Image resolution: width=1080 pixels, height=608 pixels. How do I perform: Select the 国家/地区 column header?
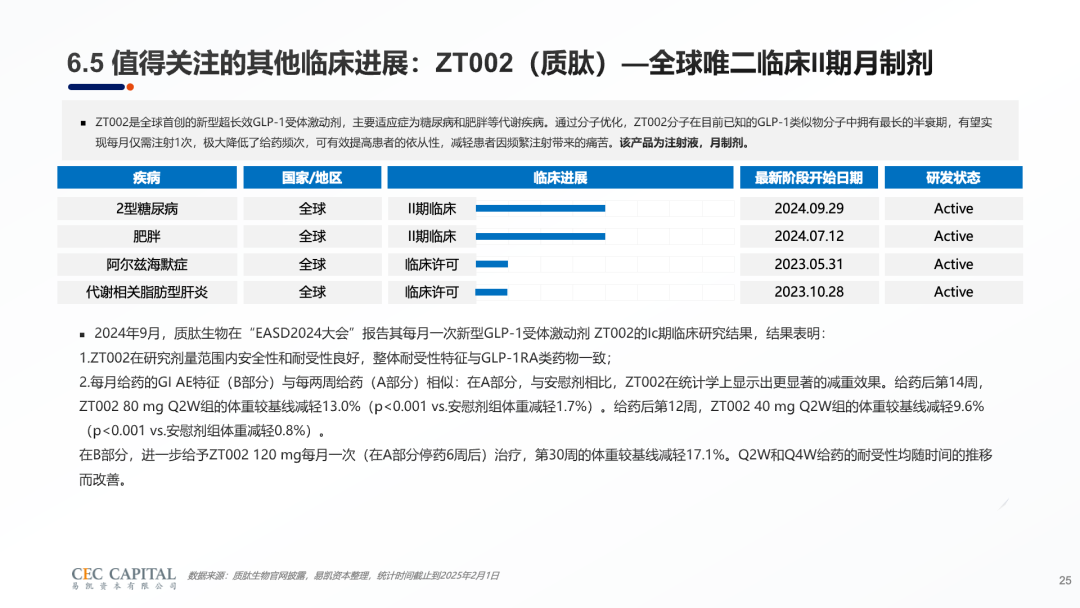pos(312,178)
